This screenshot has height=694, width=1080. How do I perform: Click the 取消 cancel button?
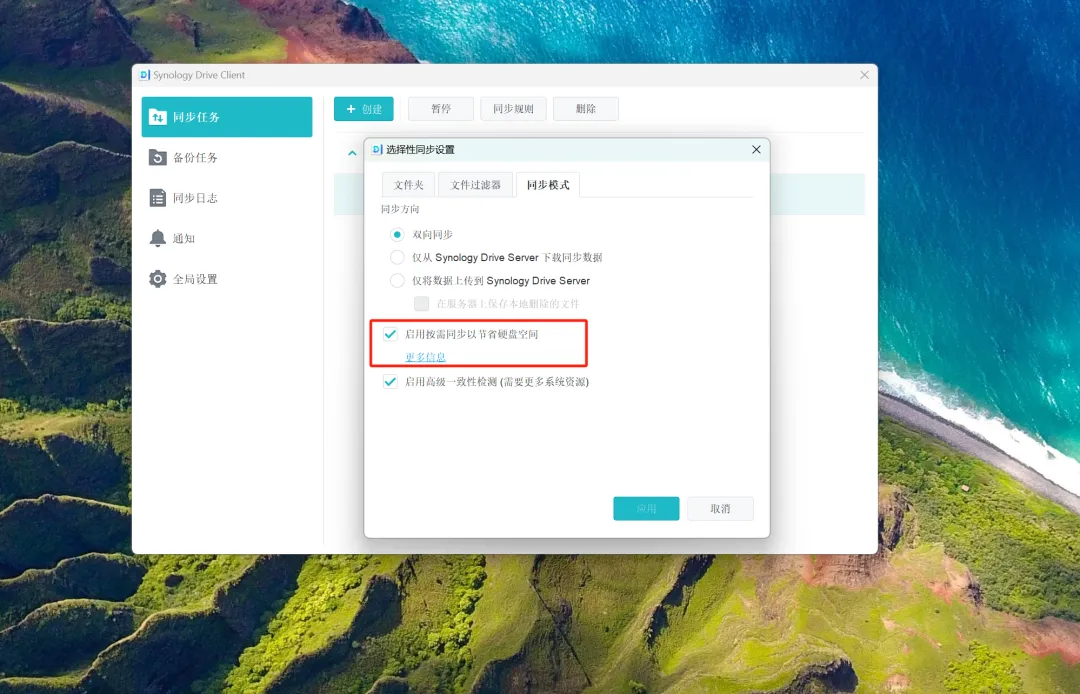(720, 509)
